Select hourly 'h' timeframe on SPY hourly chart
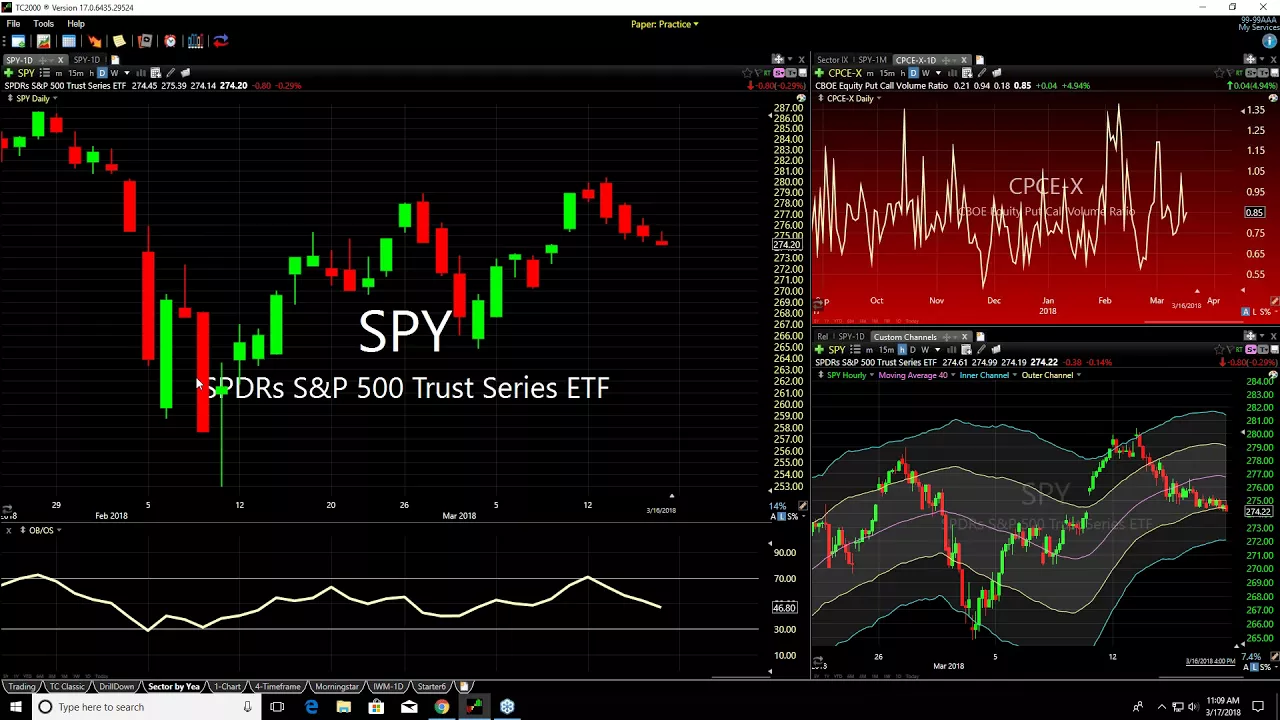Image resolution: width=1280 pixels, height=720 pixels. pos(902,350)
